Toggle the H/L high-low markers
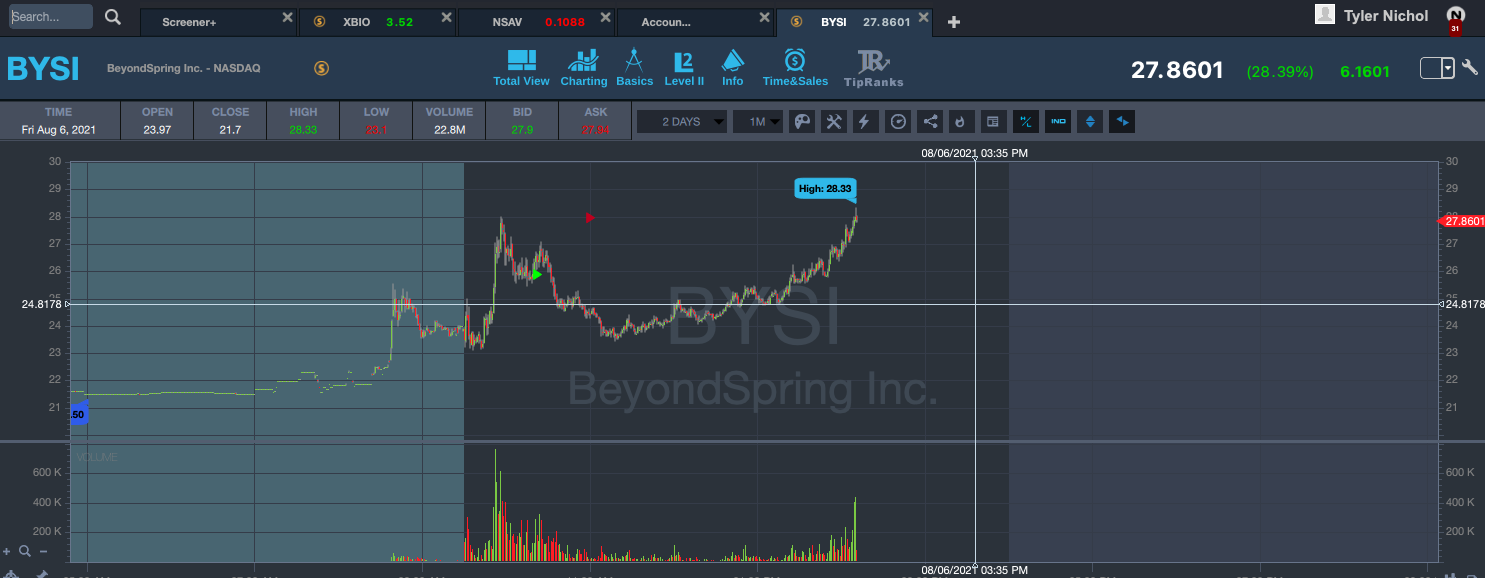 click(1026, 122)
